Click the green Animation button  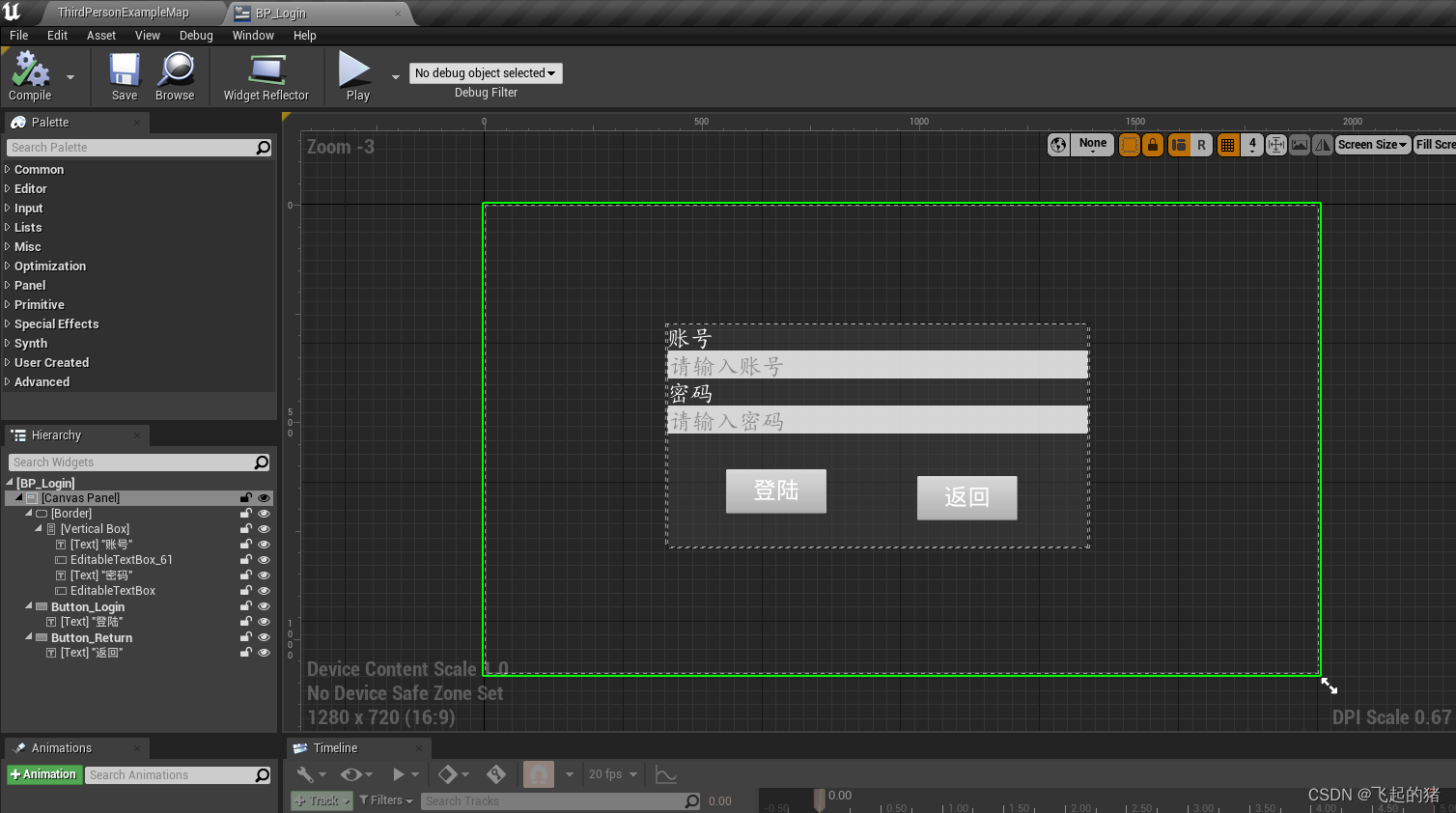tap(43, 774)
